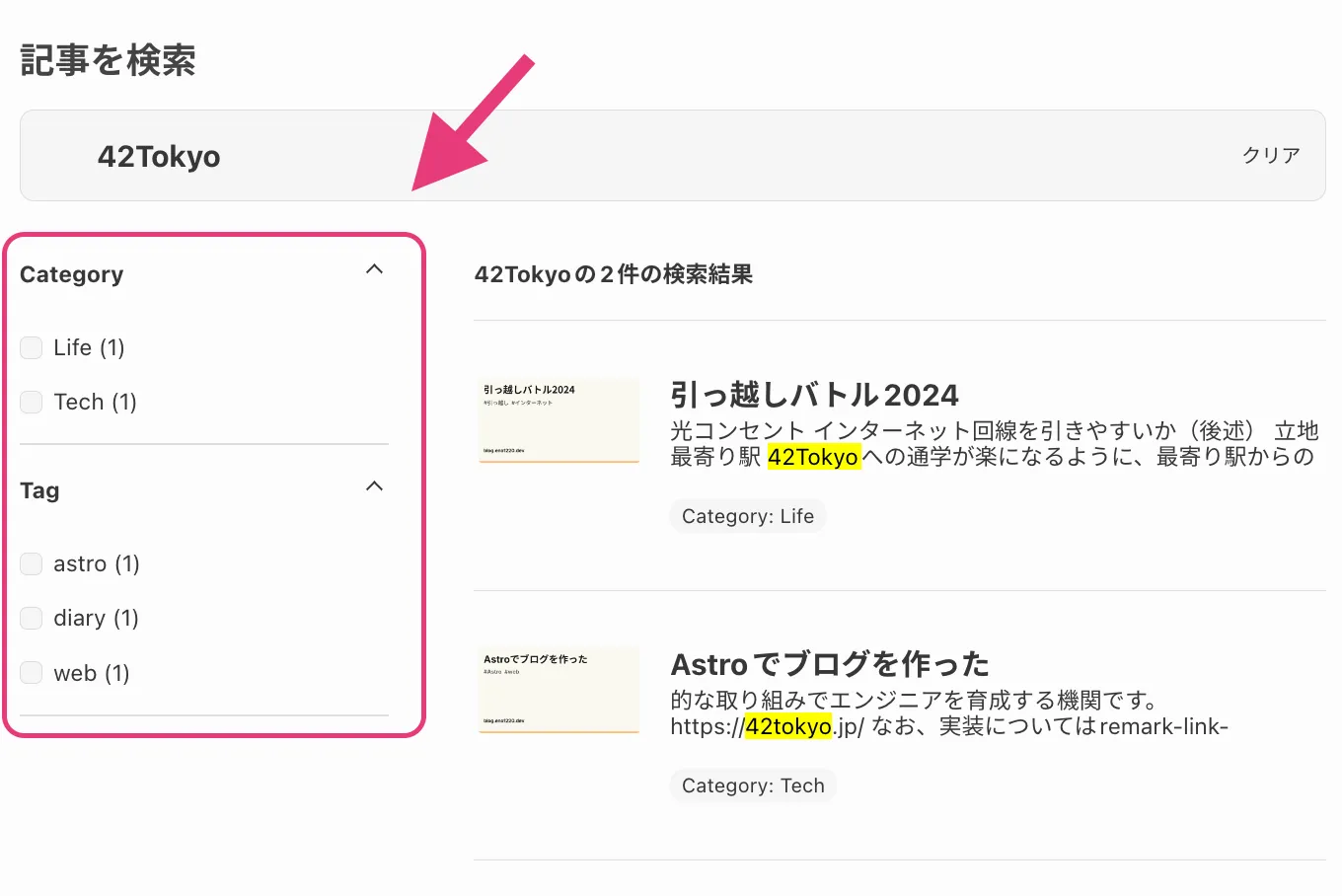
Task: Click the Category filter heading text
Action: (72, 274)
